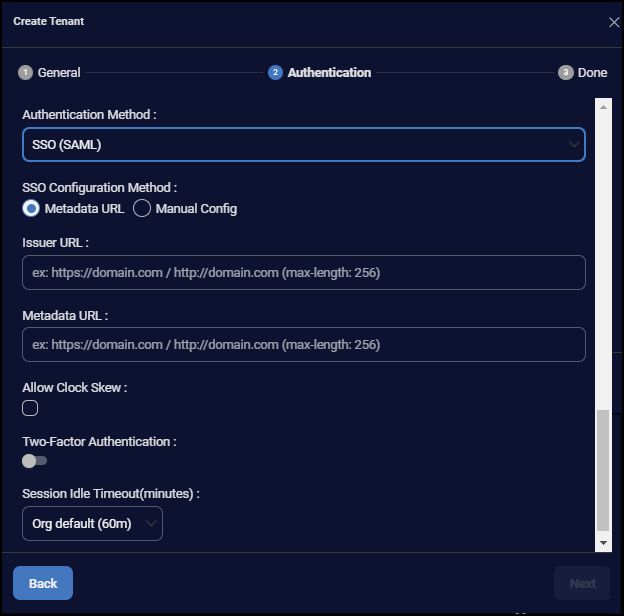Image resolution: width=624 pixels, height=616 pixels.
Task: Click the Next button
Action: 582,583
